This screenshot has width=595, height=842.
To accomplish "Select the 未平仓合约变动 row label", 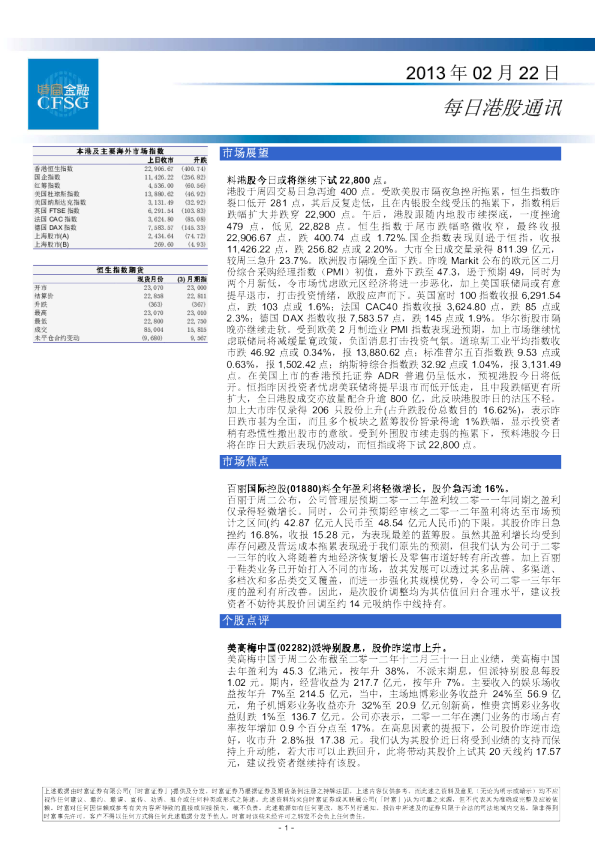I will click(57, 338).
